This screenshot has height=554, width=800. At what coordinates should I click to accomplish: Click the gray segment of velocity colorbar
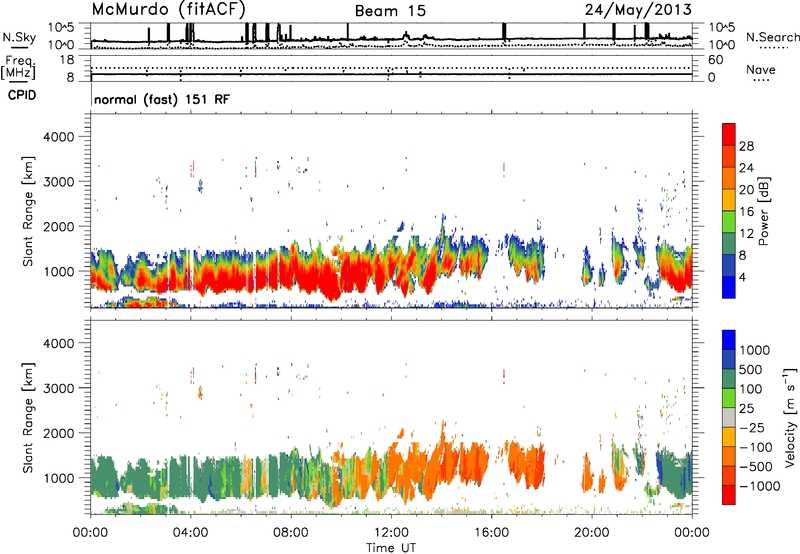point(729,417)
